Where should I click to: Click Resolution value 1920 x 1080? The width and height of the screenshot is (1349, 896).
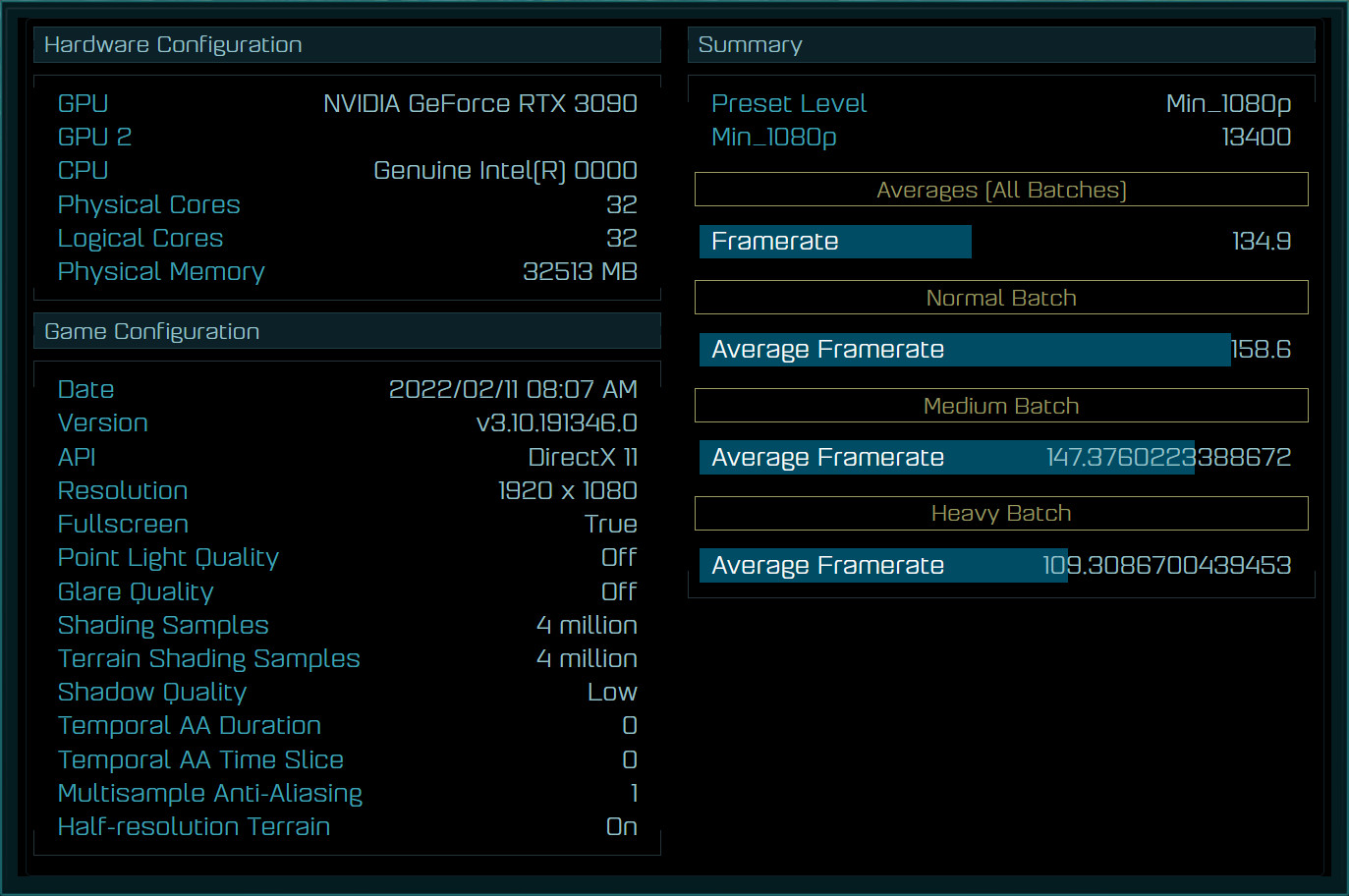tap(568, 490)
